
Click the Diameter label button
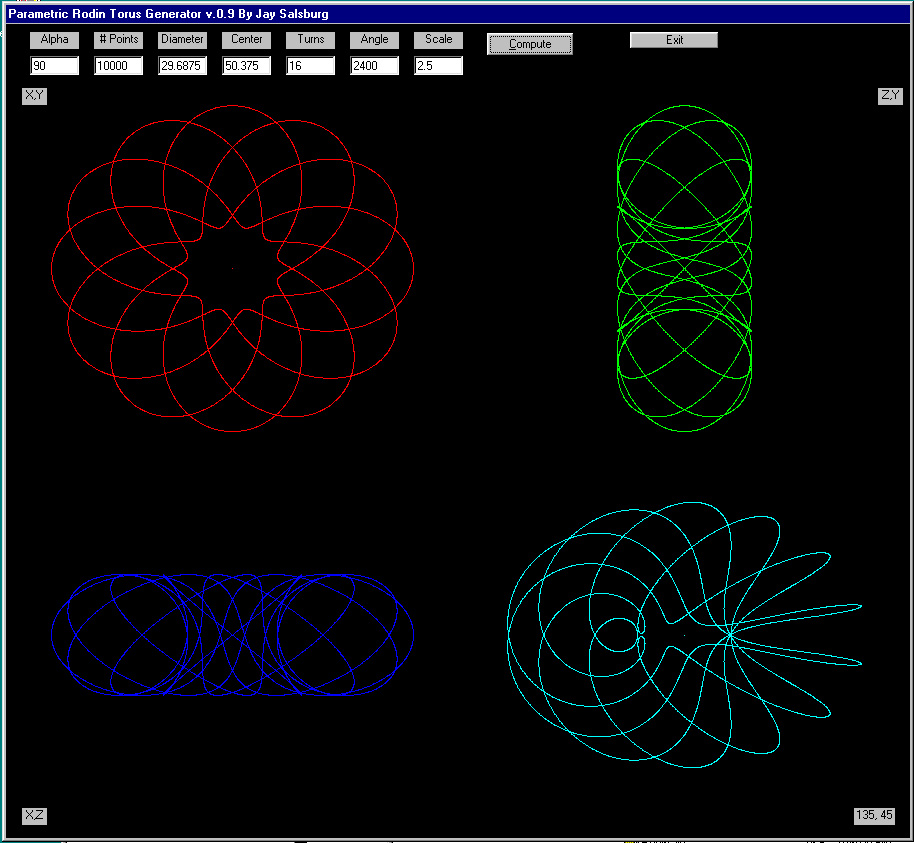(182, 40)
